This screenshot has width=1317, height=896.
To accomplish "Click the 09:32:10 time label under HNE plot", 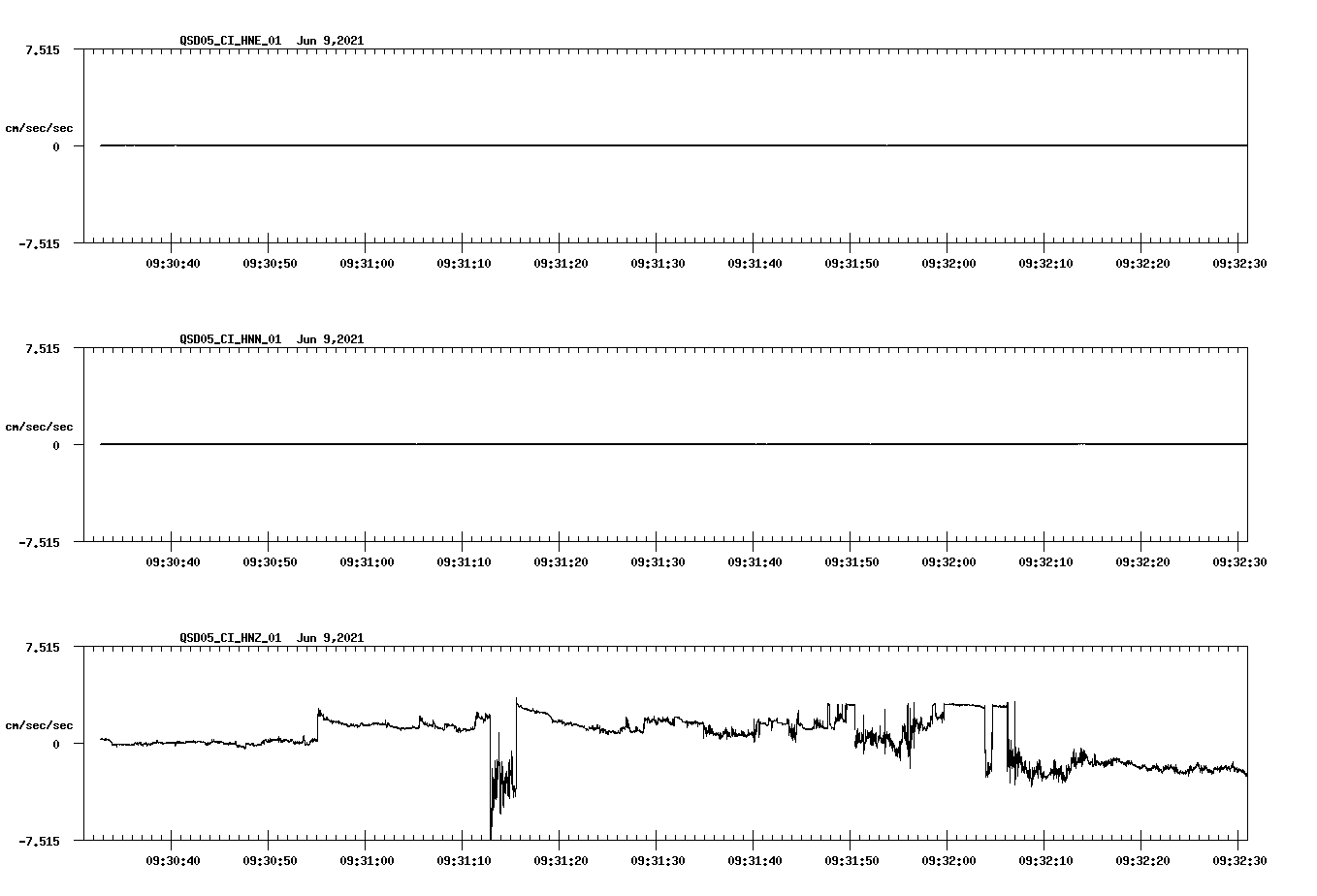I will pos(1045,263).
